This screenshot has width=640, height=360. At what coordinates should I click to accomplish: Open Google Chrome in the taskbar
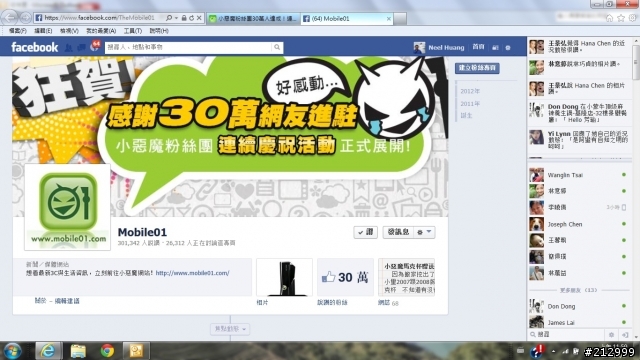[107, 351]
